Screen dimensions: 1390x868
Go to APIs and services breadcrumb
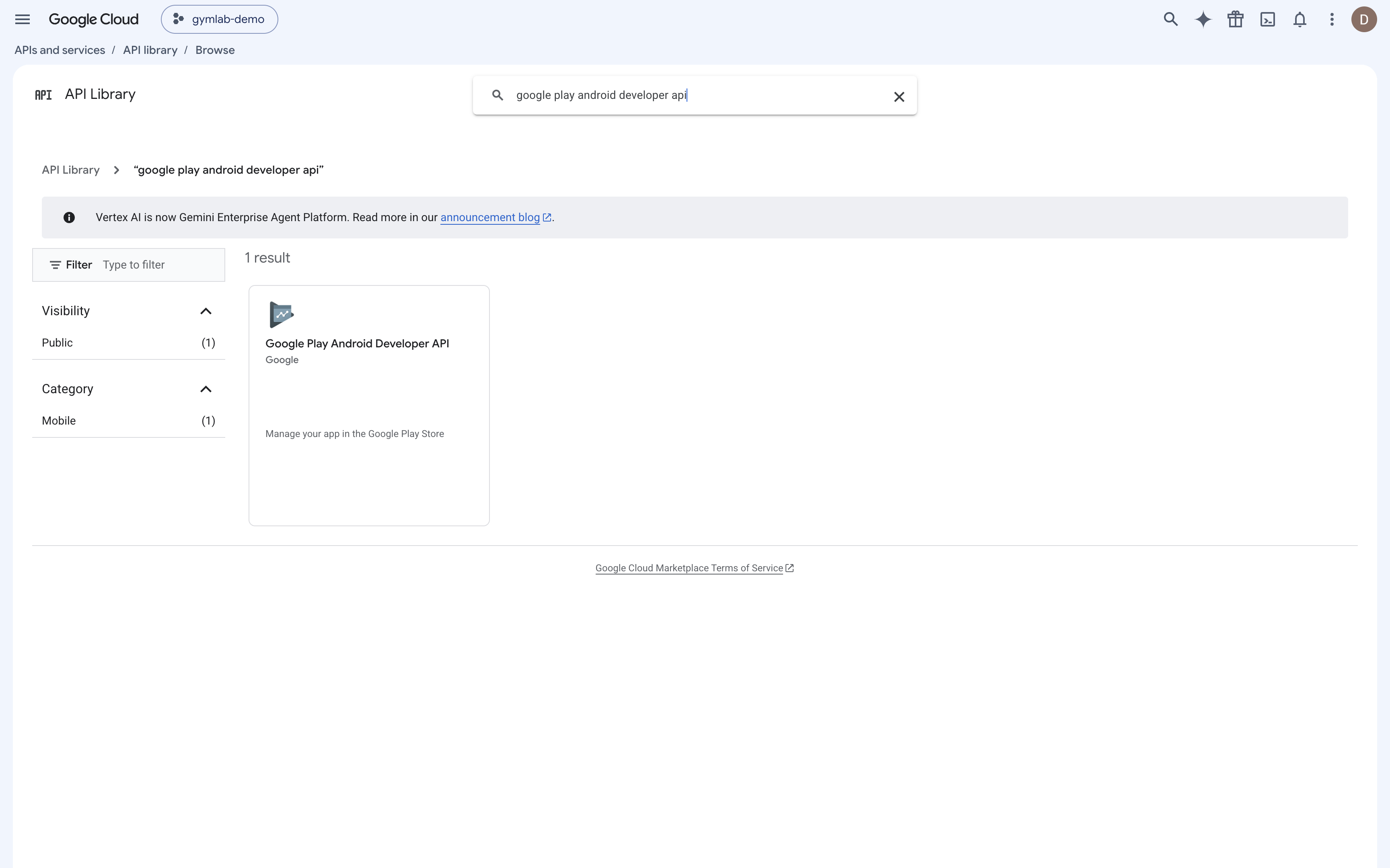point(60,50)
